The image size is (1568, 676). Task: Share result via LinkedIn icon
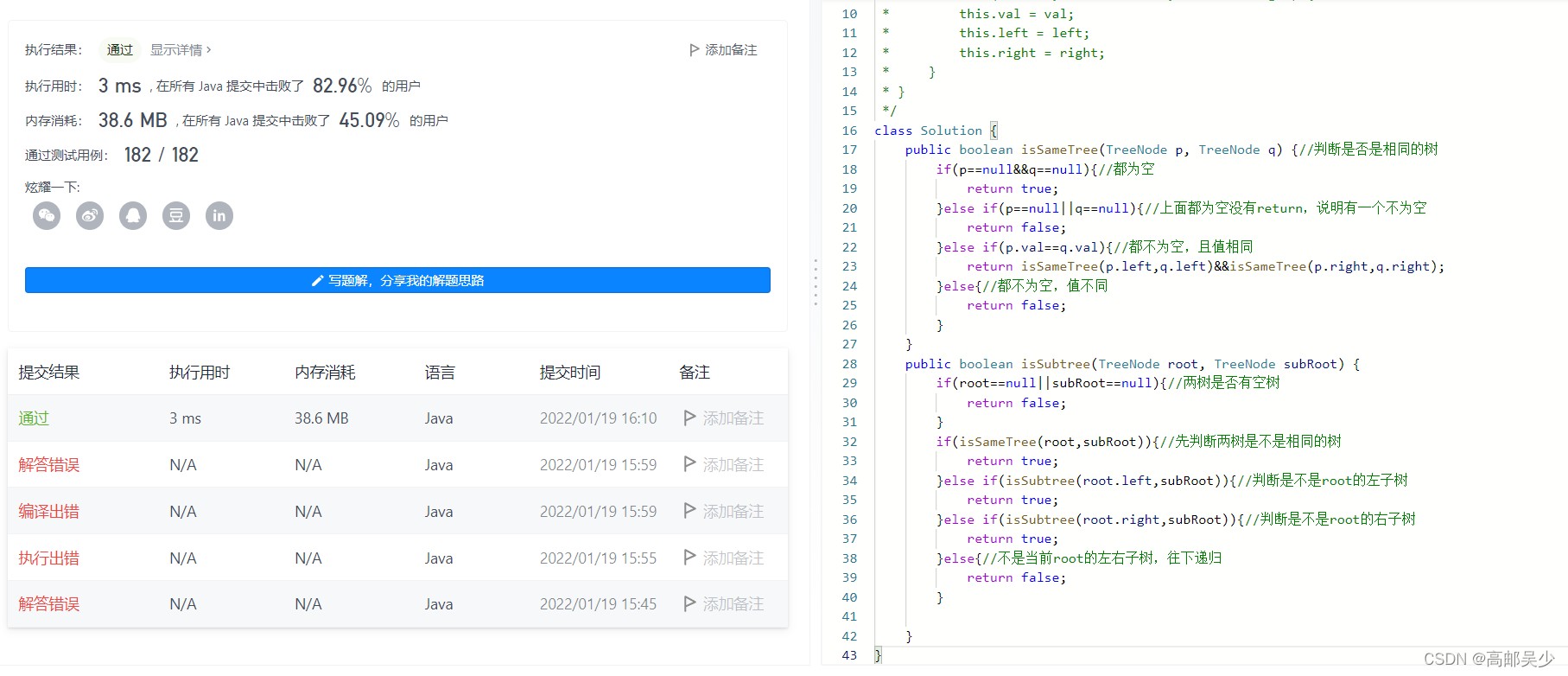coord(219,215)
